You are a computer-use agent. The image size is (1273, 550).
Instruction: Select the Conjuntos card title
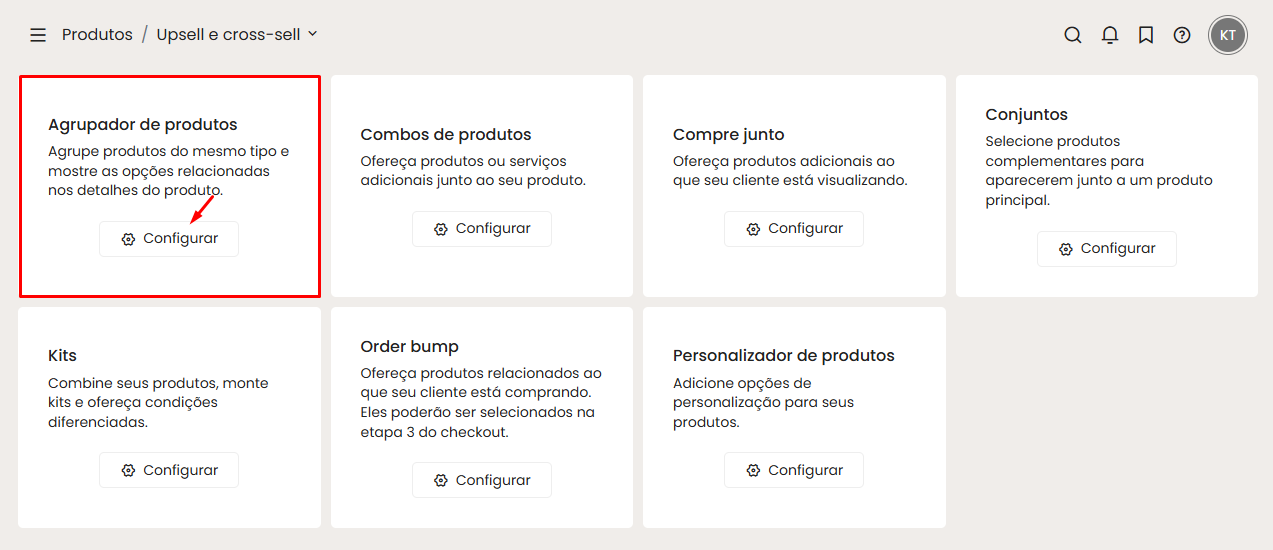(1026, 115)
